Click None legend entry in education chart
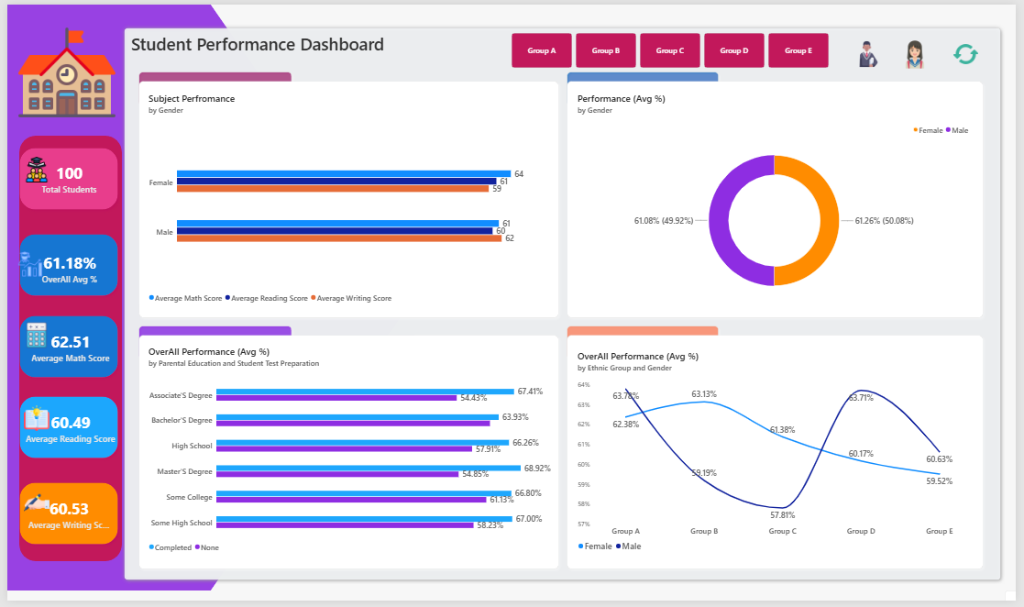Image resolution: width=1024 pixels, height=607 pixels. [x=207, y=548]
